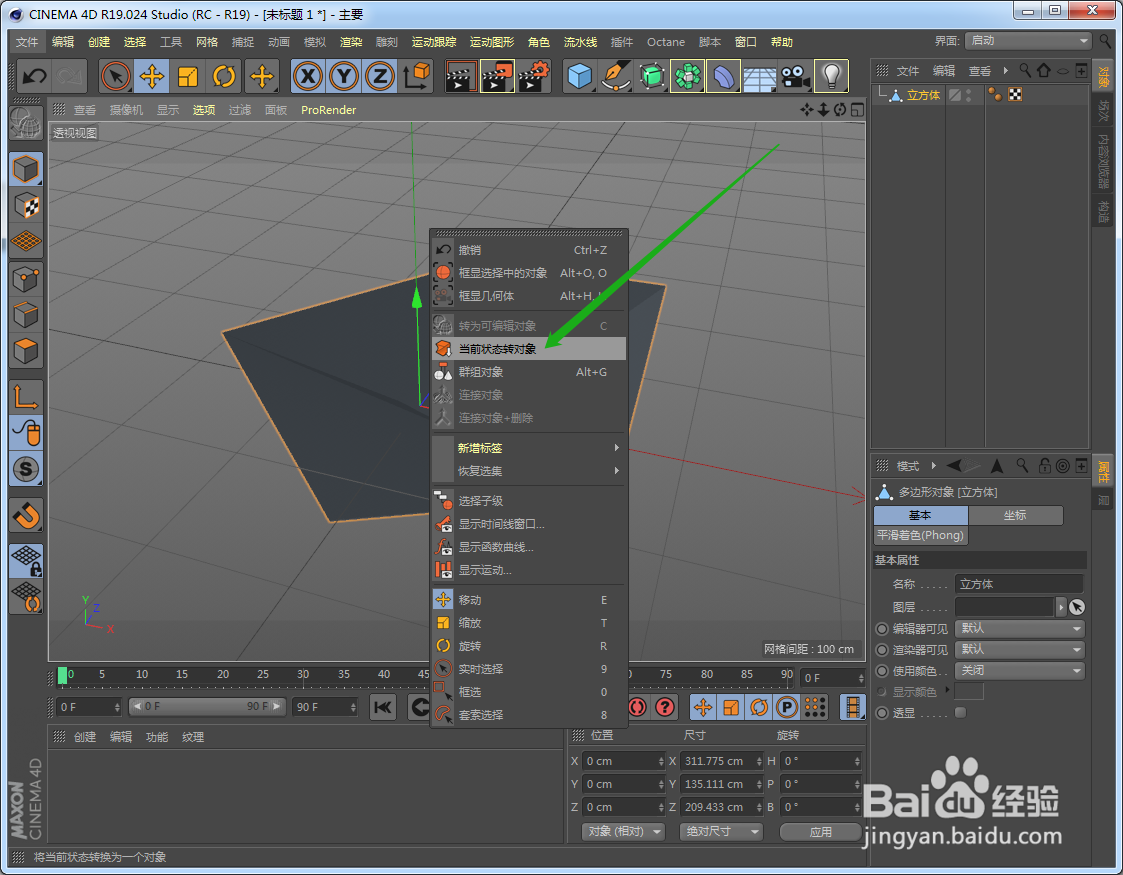Open 对象 (相对) coordinate dropdown
Viewport: 1123px width, 875px height.
[623, 831]
